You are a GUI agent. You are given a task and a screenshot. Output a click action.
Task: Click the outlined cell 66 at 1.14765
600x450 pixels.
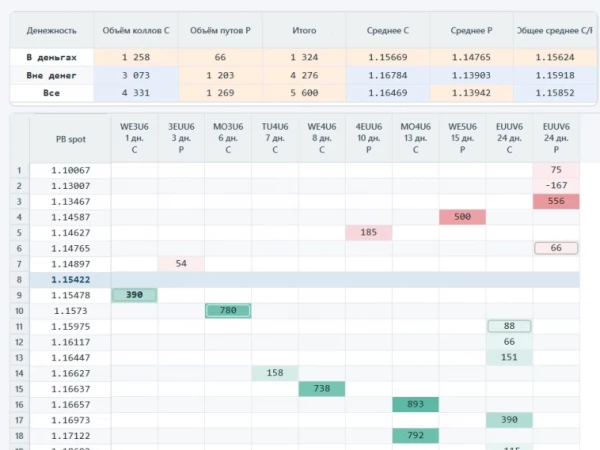(556, 248)
